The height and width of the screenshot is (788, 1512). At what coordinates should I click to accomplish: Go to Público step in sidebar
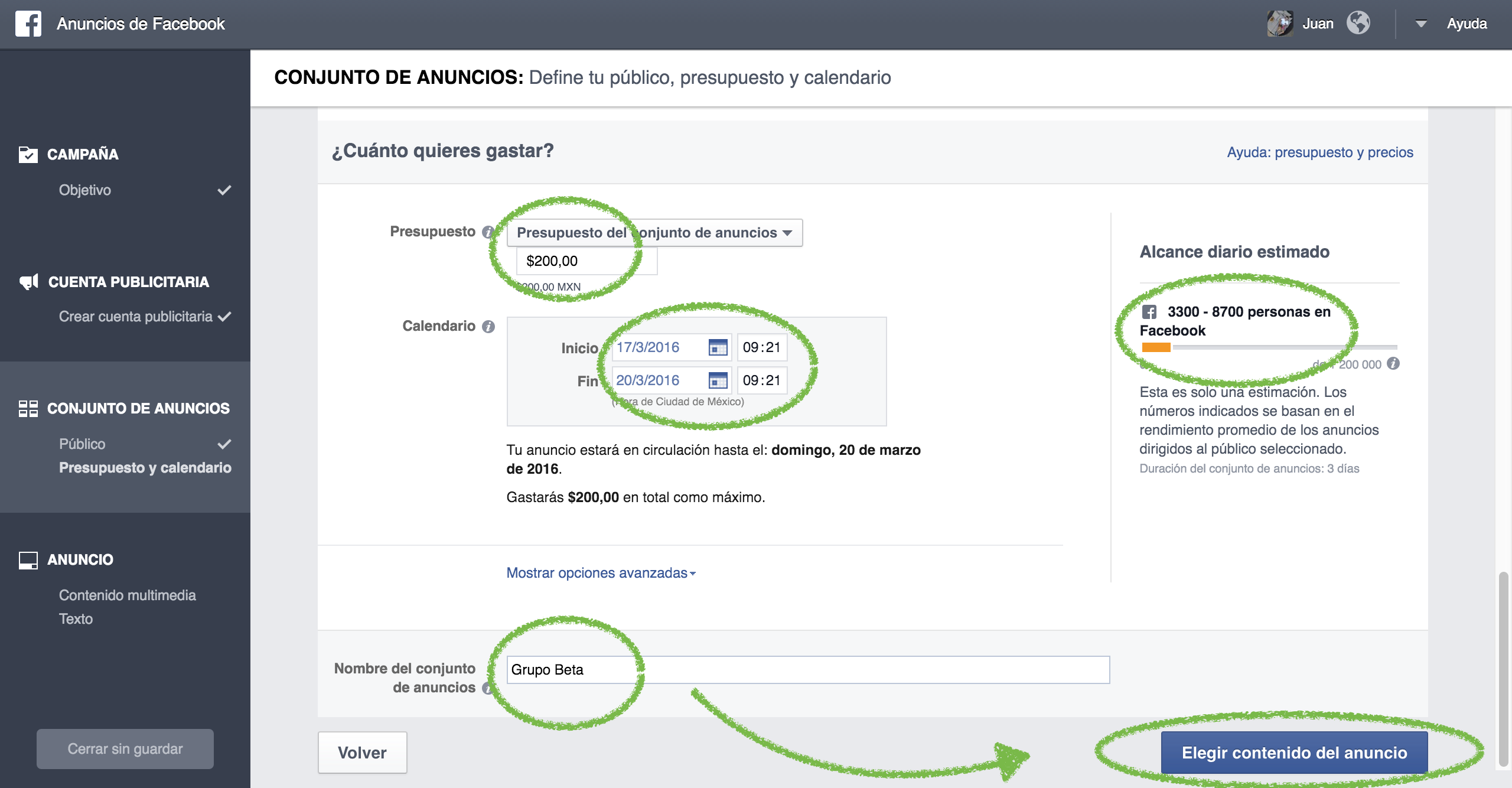tap(82, 444)
